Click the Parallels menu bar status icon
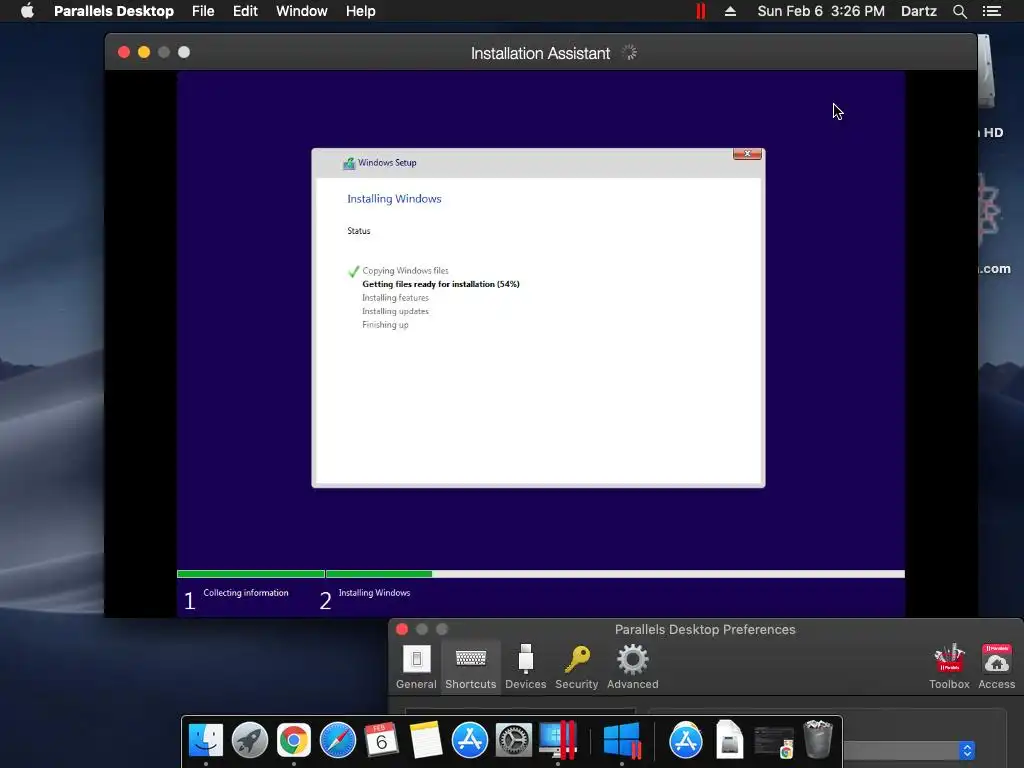The width and height of the screenshot is (1024, 768). coord(701,11)
